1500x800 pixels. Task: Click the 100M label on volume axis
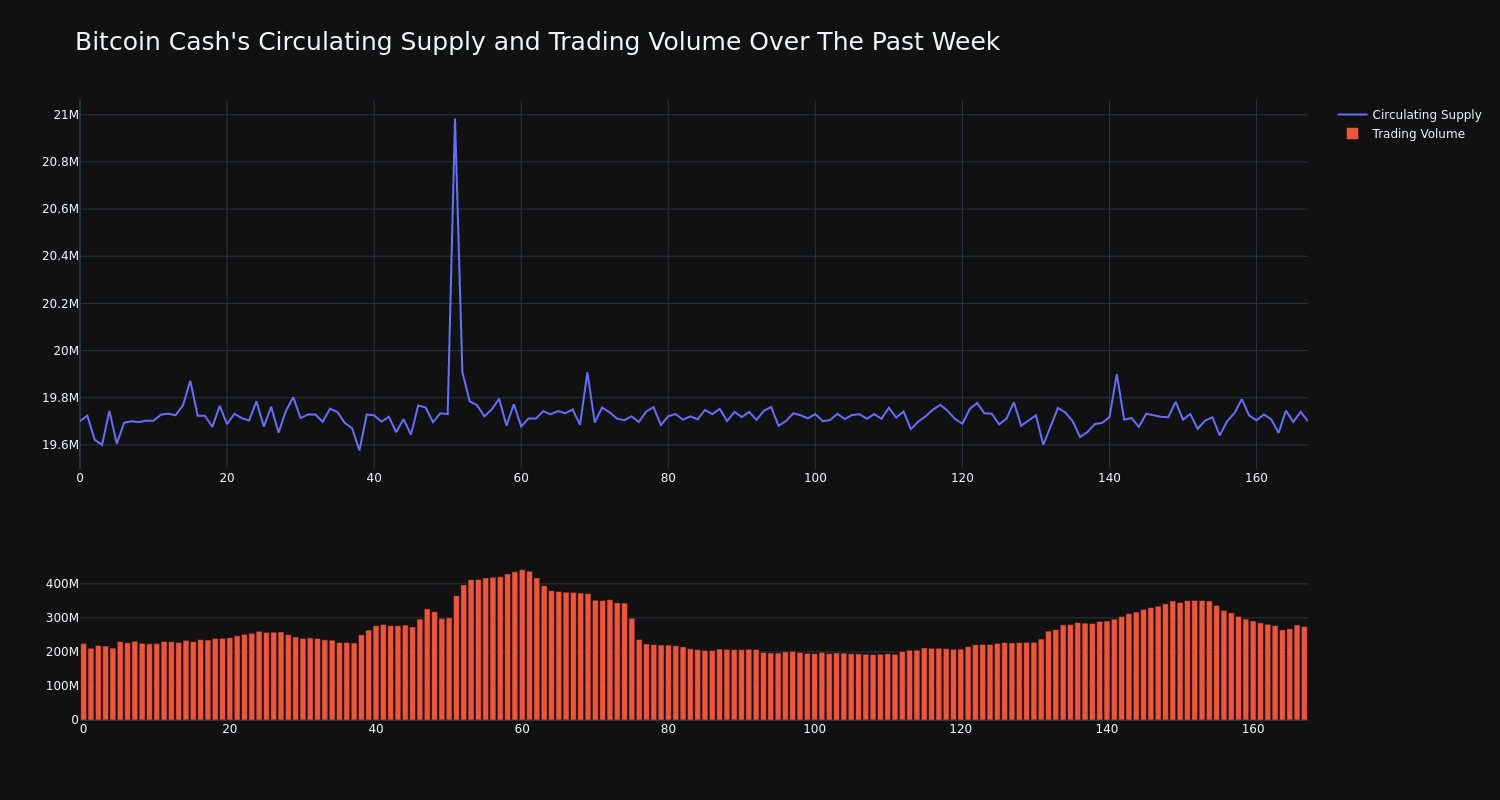(x=61, y=686)
